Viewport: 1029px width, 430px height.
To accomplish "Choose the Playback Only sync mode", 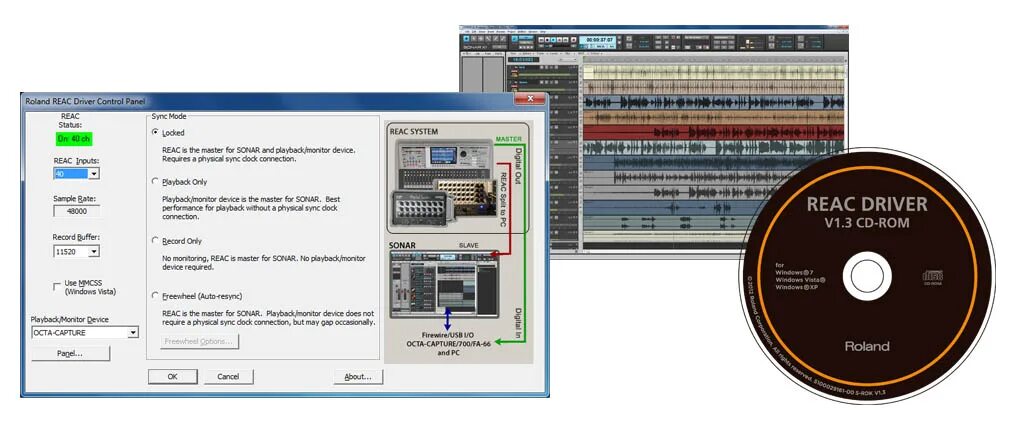I will (156, 181).
